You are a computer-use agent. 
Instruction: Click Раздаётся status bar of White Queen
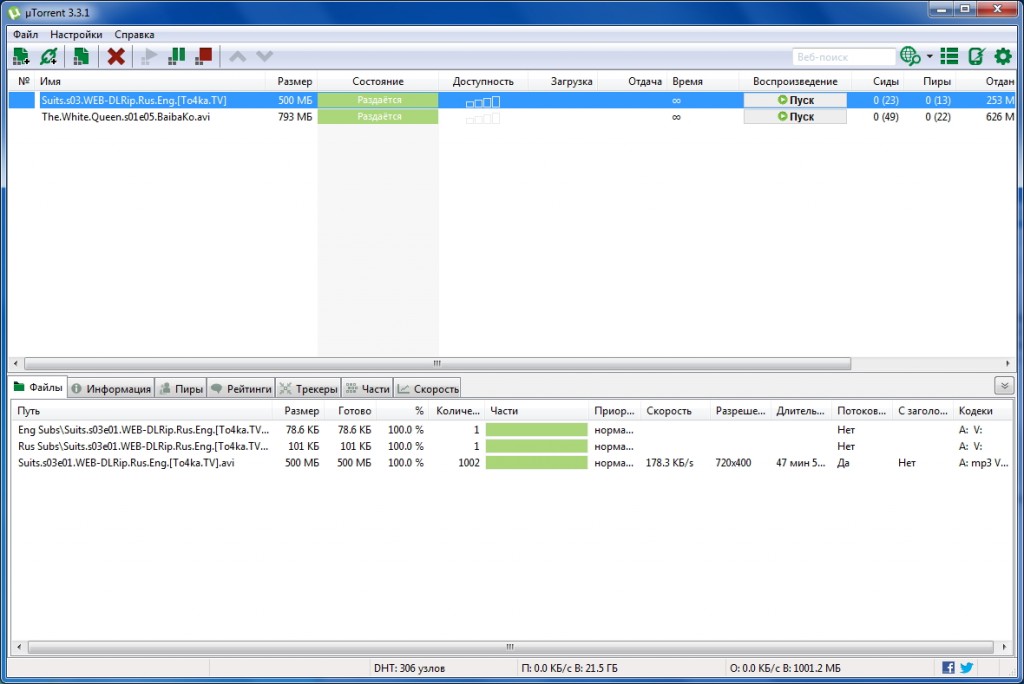(x=378, y=116)
